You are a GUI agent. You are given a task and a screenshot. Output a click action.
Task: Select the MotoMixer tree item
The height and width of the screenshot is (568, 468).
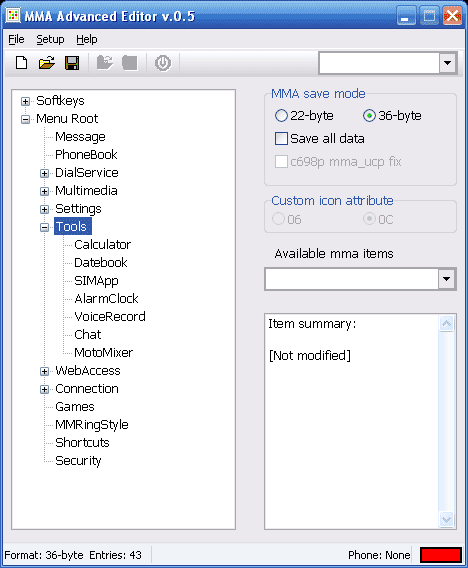(x=104, y=352)
